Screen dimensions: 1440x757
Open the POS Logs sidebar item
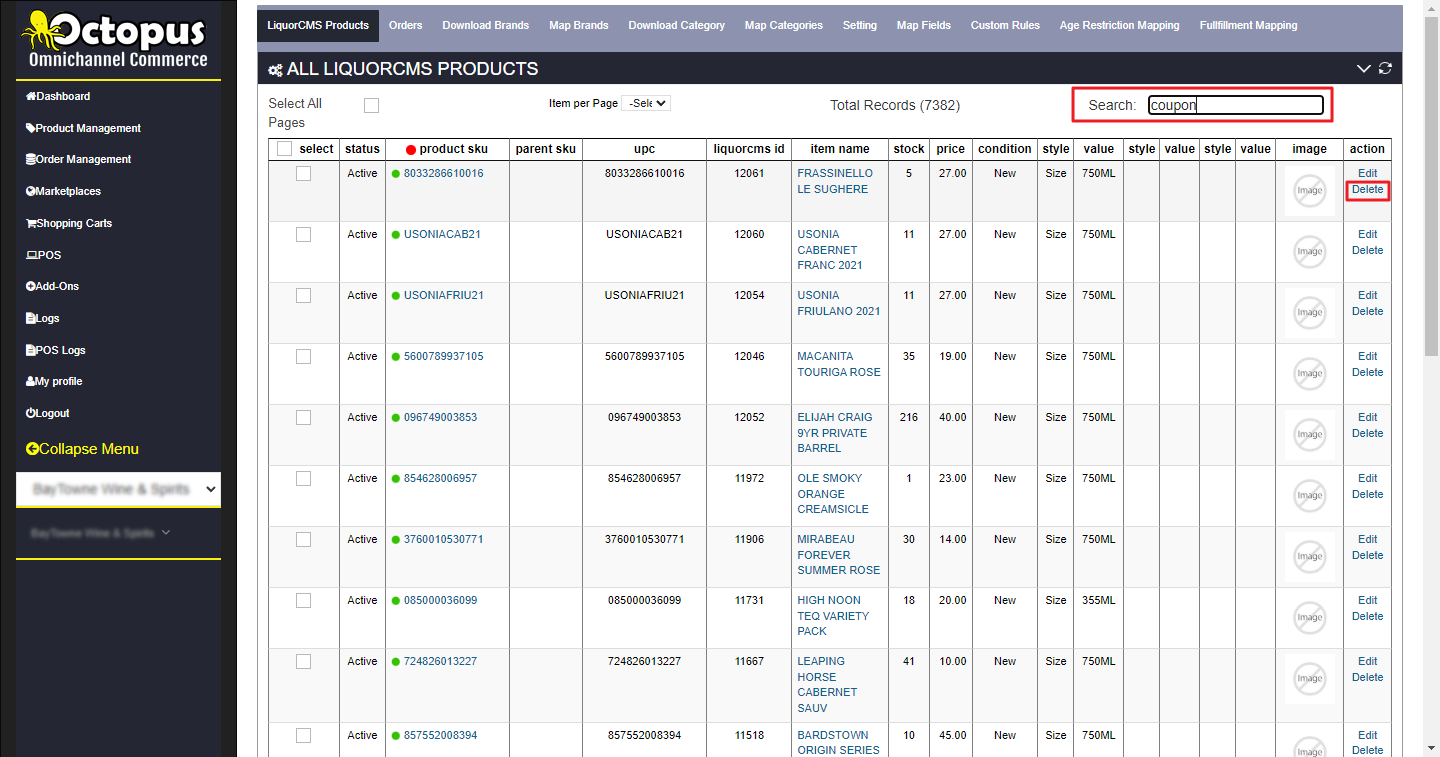point(60,350)
